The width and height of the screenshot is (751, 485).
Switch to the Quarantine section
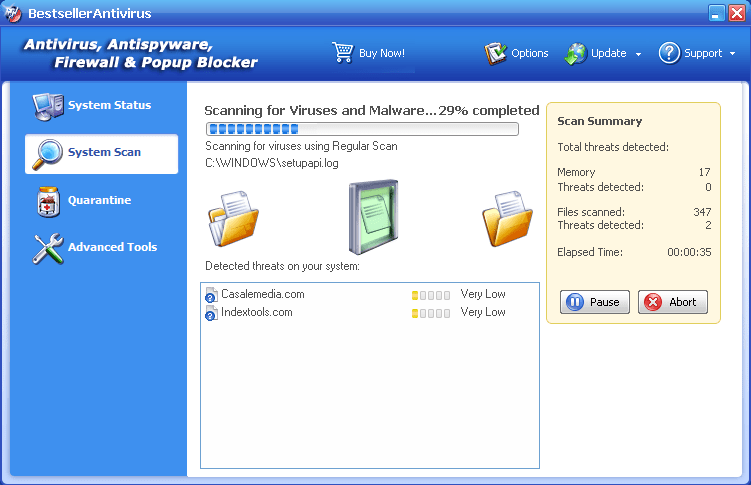click(99, 201)
